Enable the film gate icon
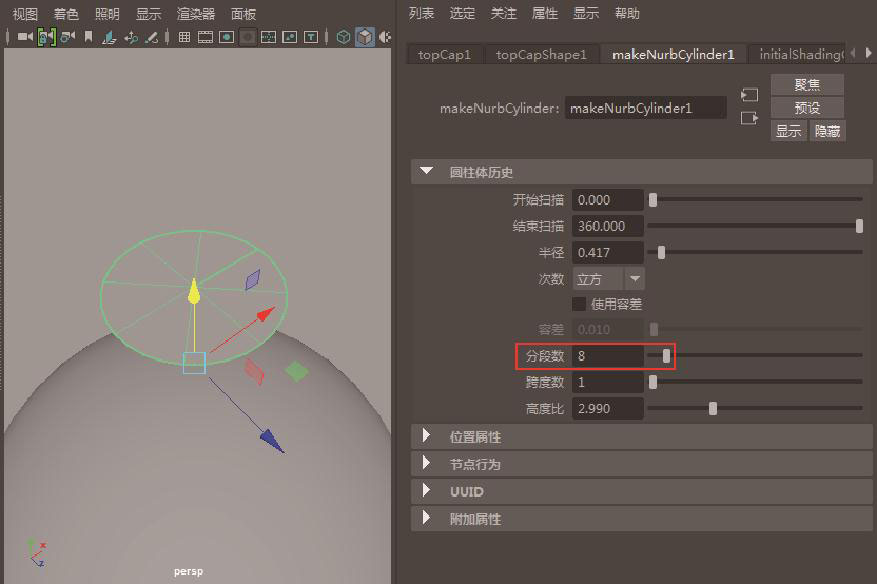Viewport: 877px width, 584px height. tap(205, 37)
